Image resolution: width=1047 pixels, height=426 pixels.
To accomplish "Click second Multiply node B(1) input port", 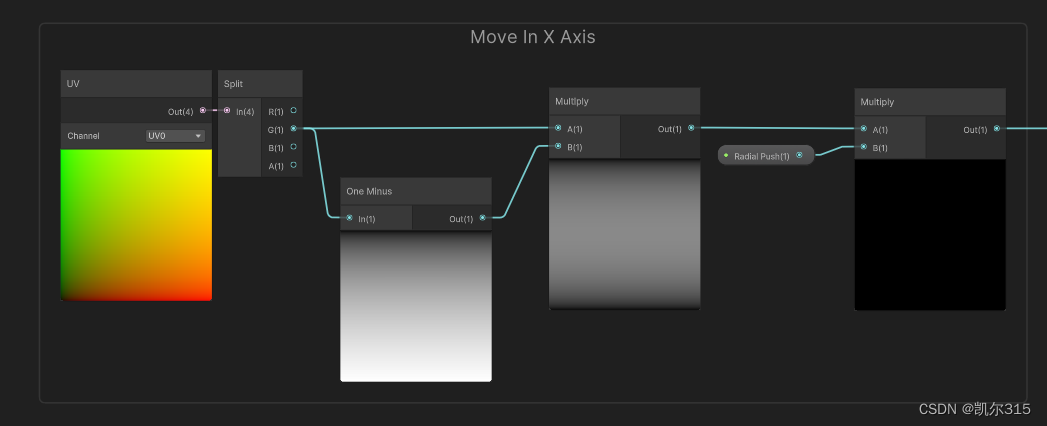I will tap(863, 147).
